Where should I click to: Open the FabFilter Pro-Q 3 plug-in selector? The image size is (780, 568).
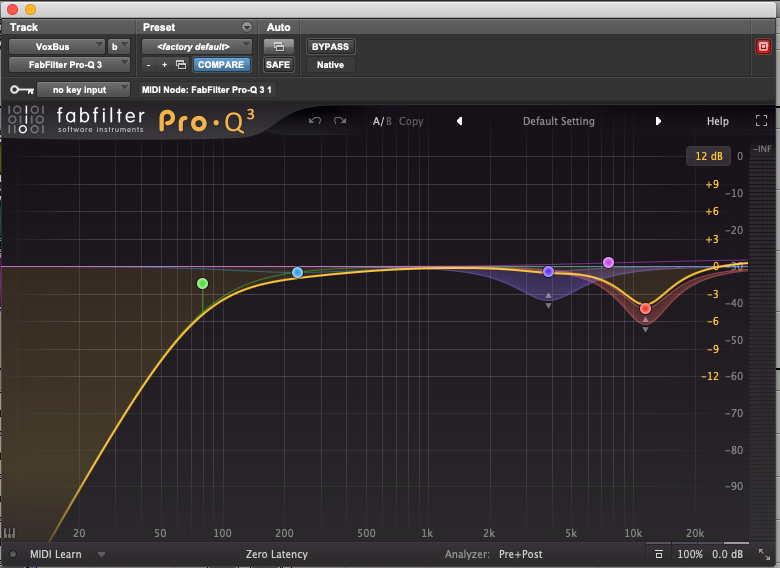(69, 65)
